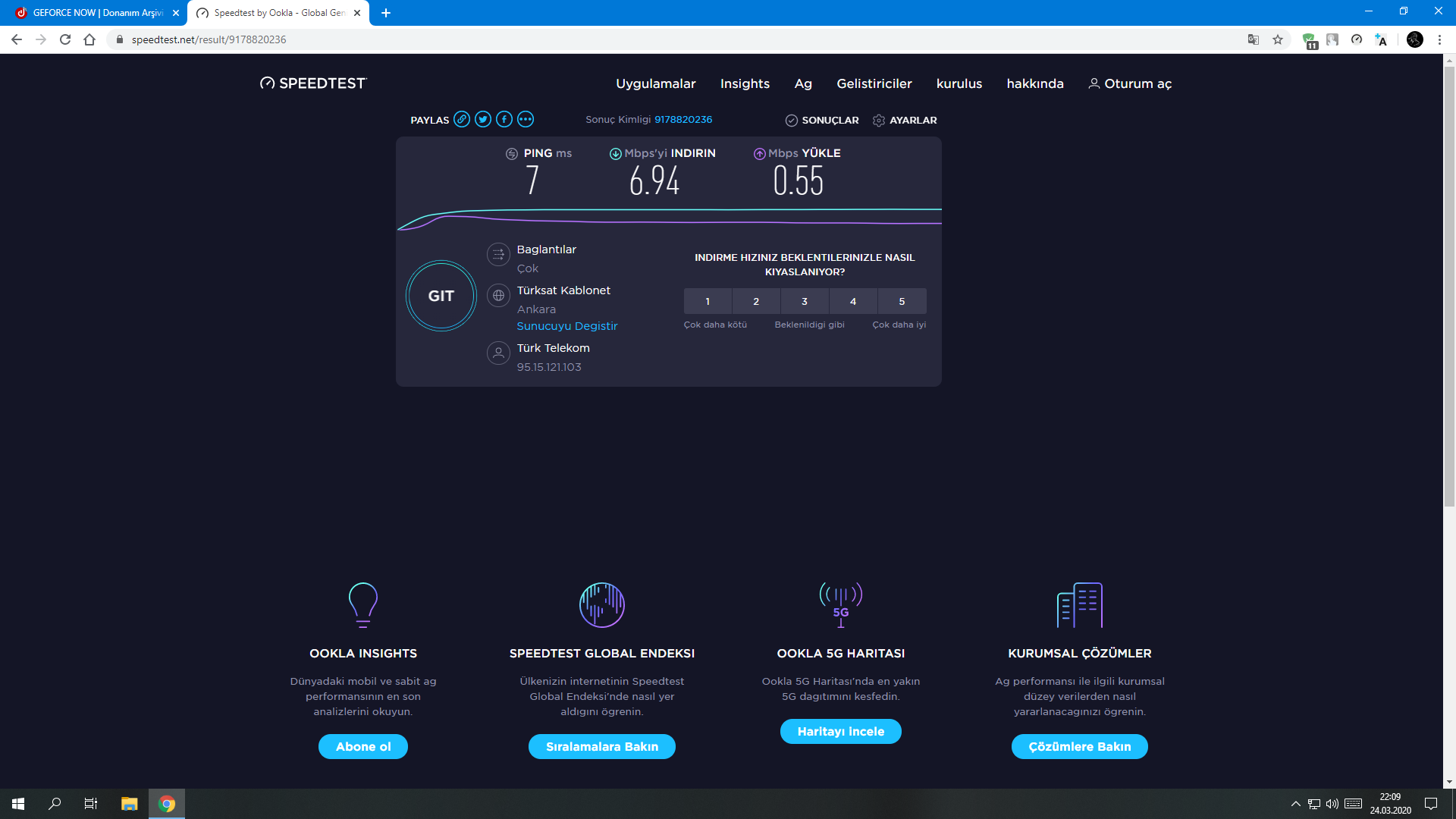
Task: Open a new browser tab
Action: click(x=386, y=13)
